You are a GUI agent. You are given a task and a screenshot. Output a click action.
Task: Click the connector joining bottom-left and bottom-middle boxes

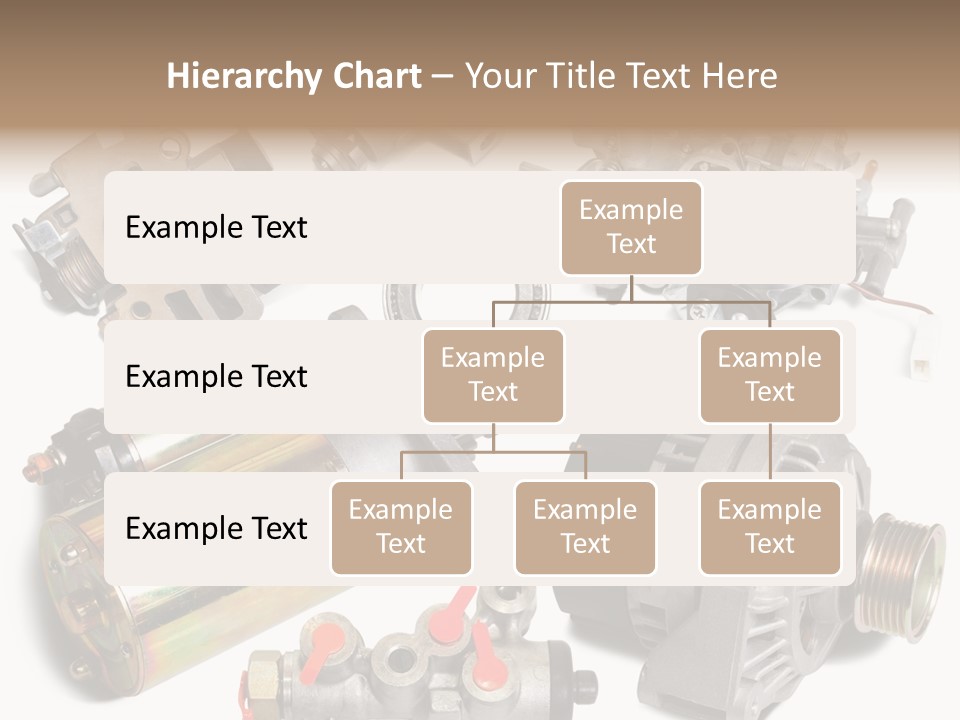[493, 452]
